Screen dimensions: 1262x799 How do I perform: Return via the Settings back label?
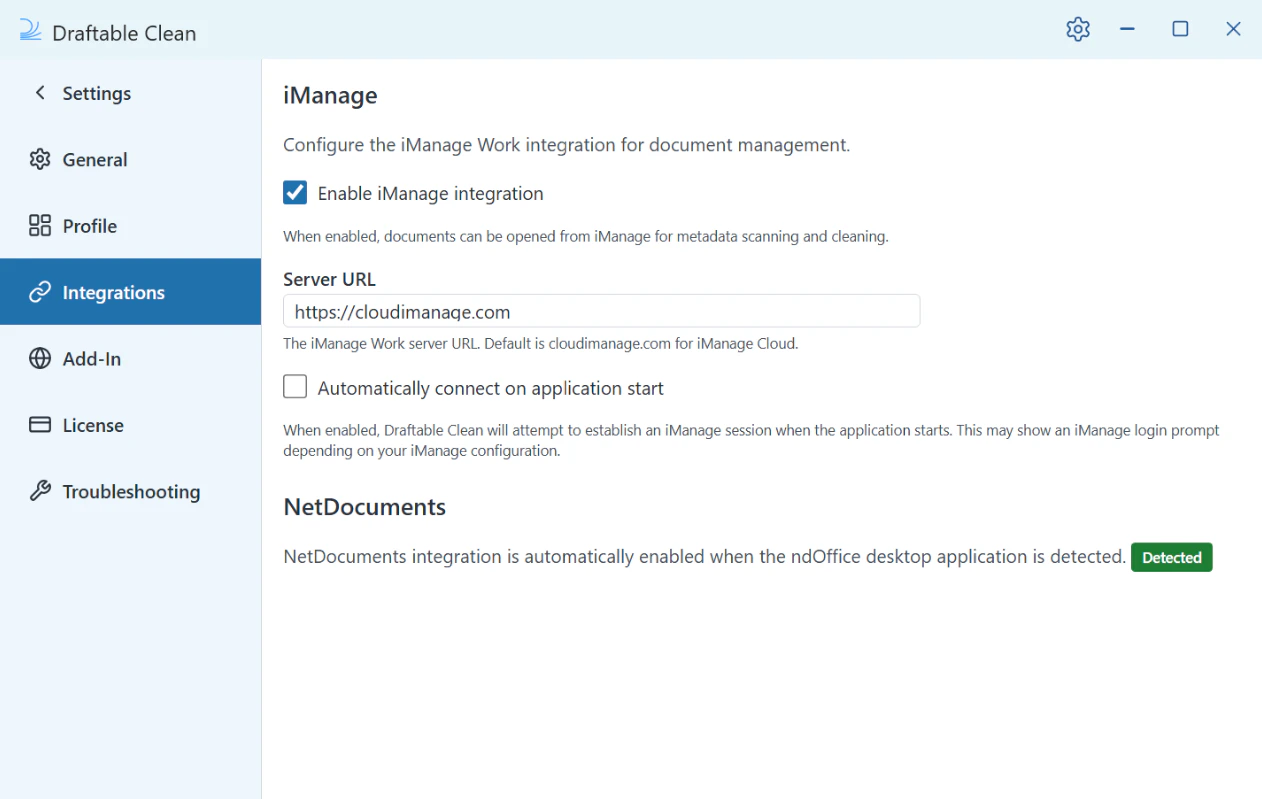pyautogui.click(x=97, y=93)
